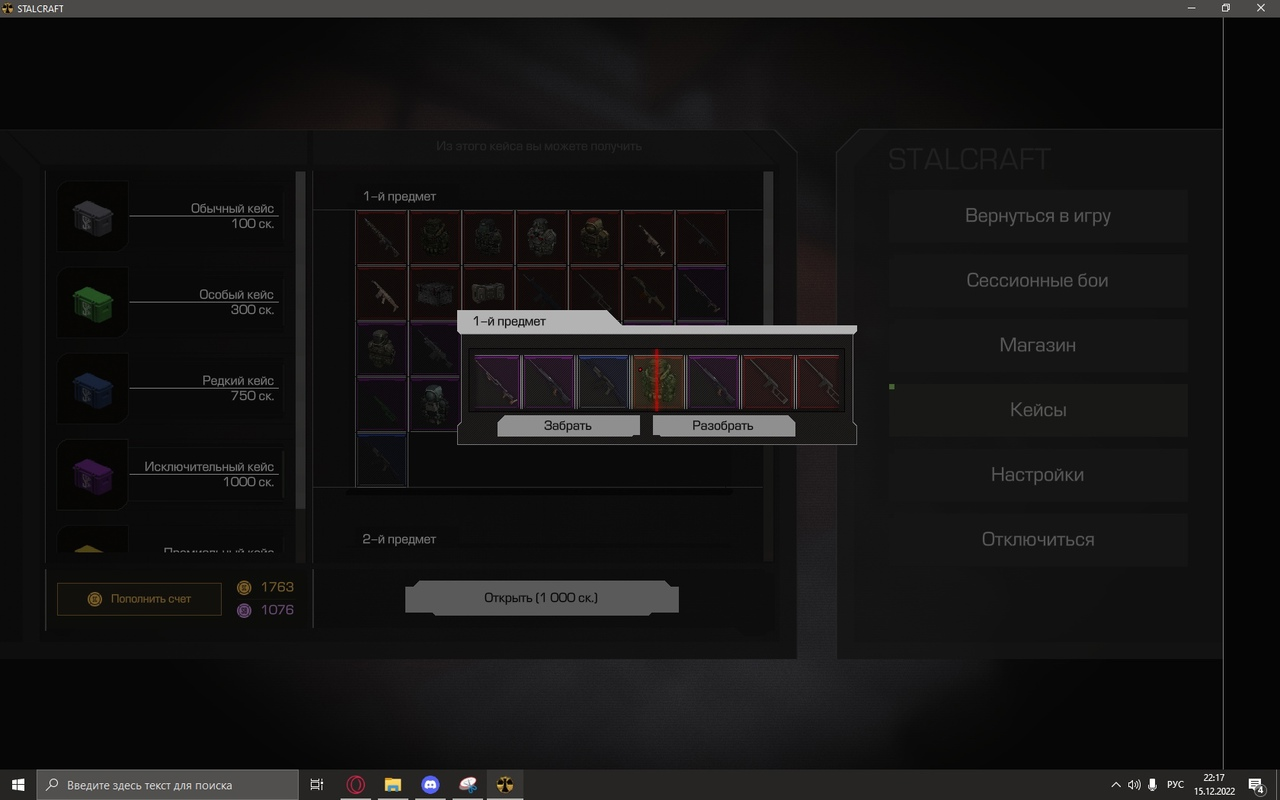Open Настройки menu item
This screenshot has height=800, width=1280.
click(x=1038, y=475)
